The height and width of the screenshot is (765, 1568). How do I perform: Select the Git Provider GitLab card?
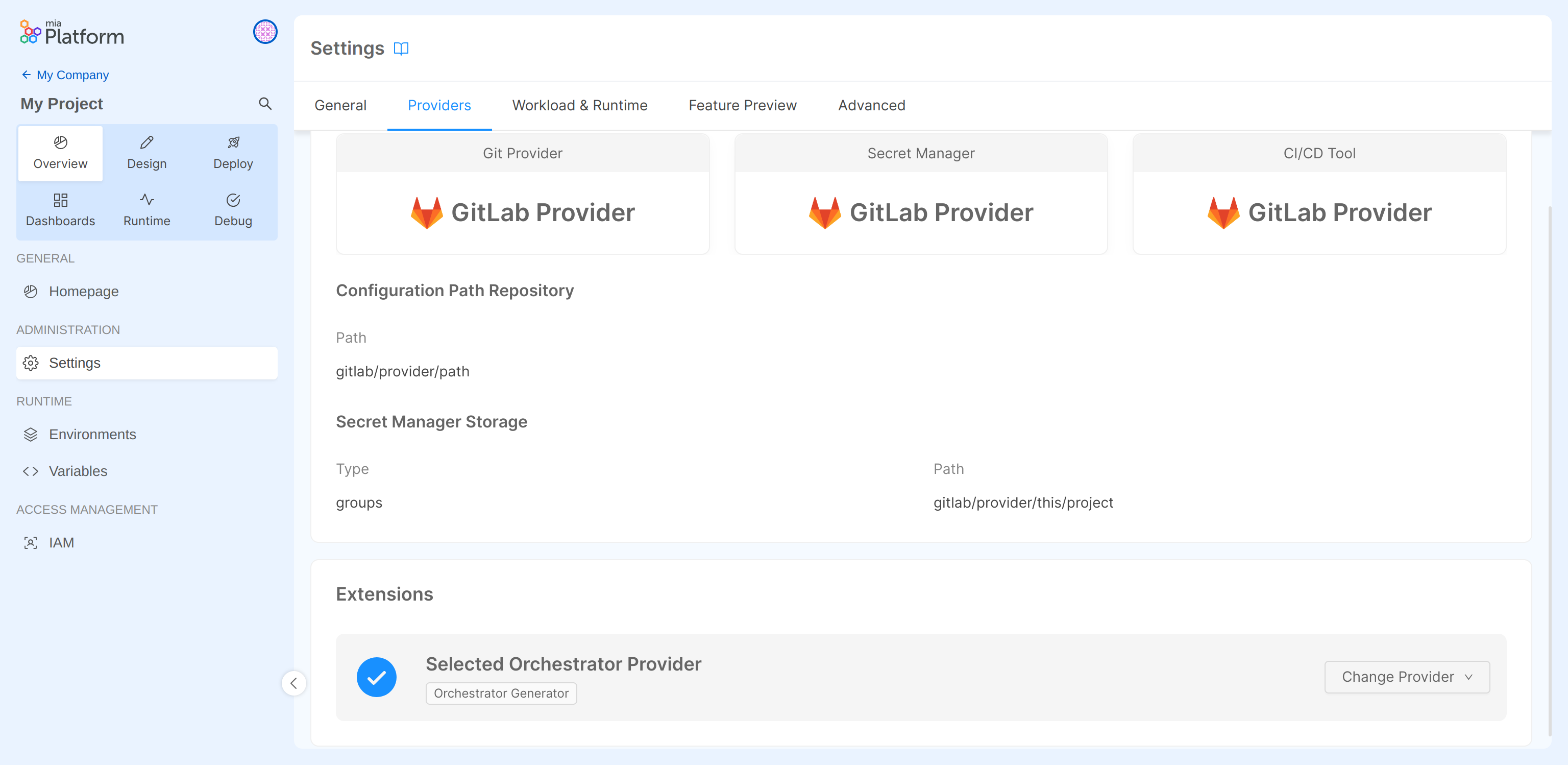click(522, 212)
